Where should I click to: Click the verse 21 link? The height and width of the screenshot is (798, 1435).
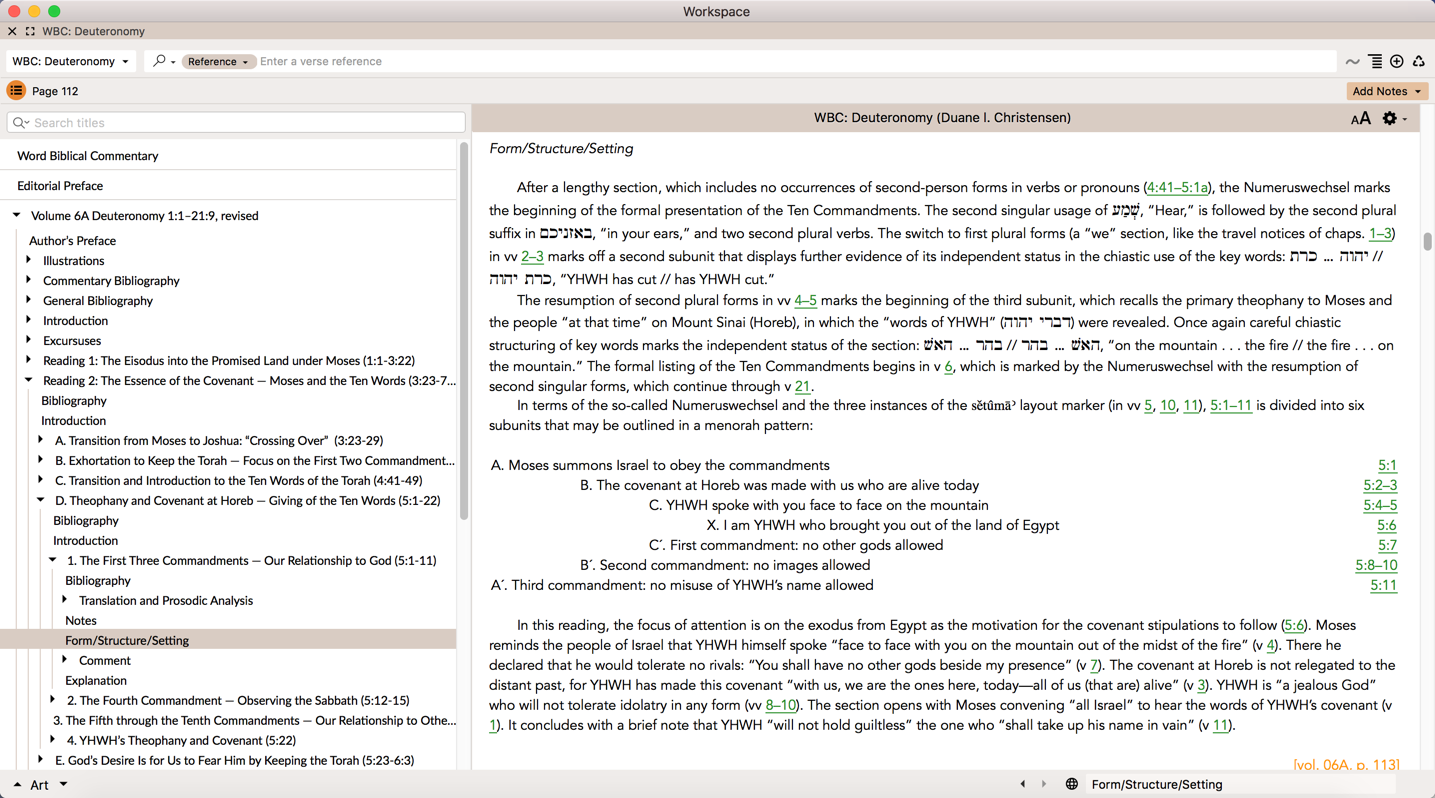click(803, 387)
